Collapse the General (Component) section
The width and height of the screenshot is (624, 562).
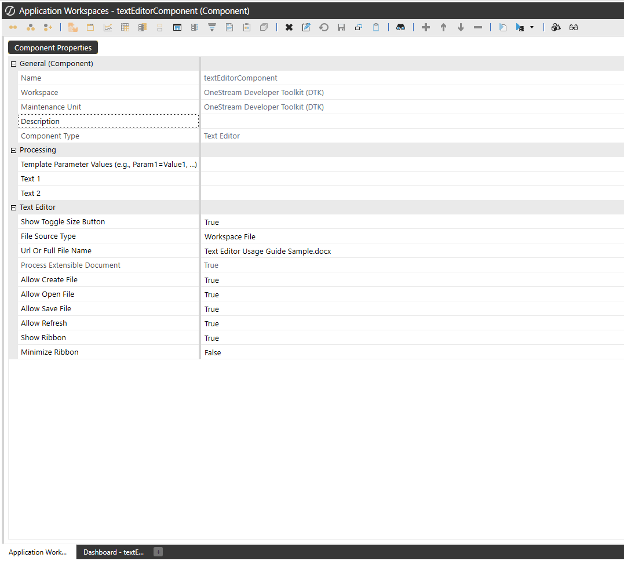pos(14,64)
